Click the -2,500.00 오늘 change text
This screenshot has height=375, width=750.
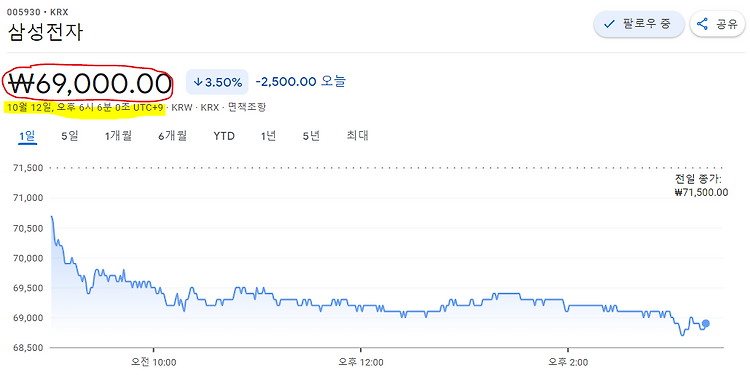pos(300,82)
